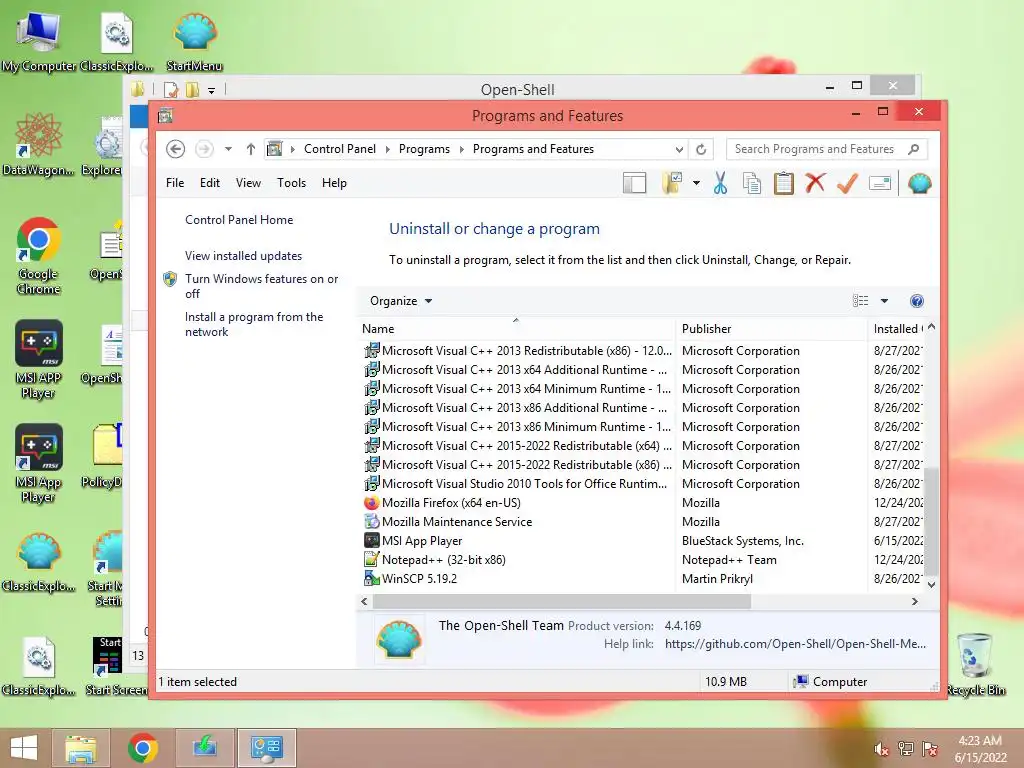Go back with the Back arrow
1024x768 pixels.
coord(175,149)
